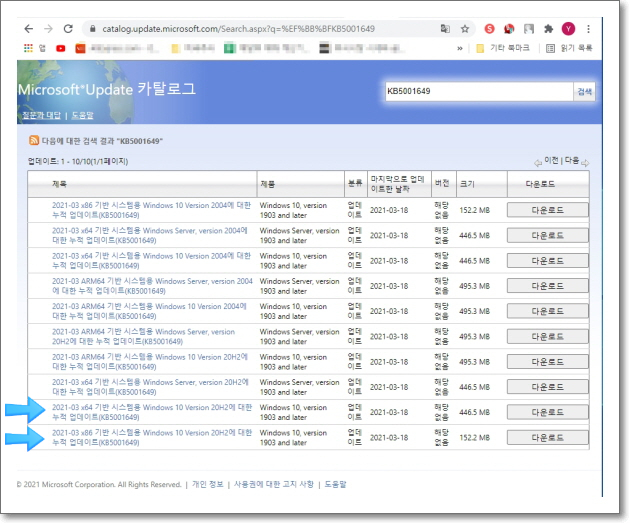Click 다운로드 for x64 Windows 10 Version 20H2

[548, 412]
